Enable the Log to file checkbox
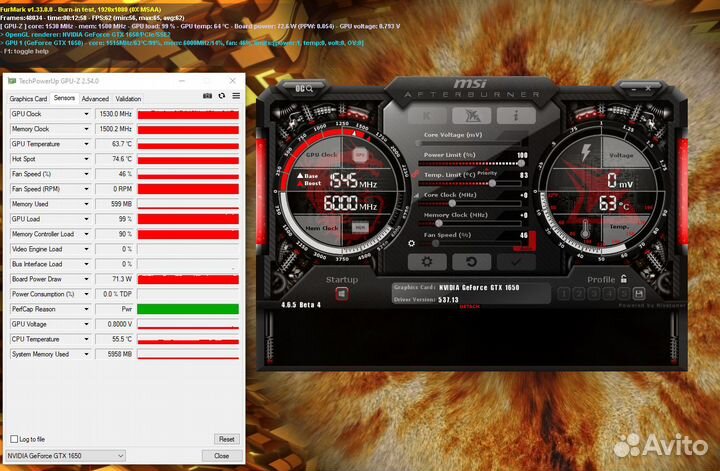Screen dimensions: 720x471 (14, 439)
